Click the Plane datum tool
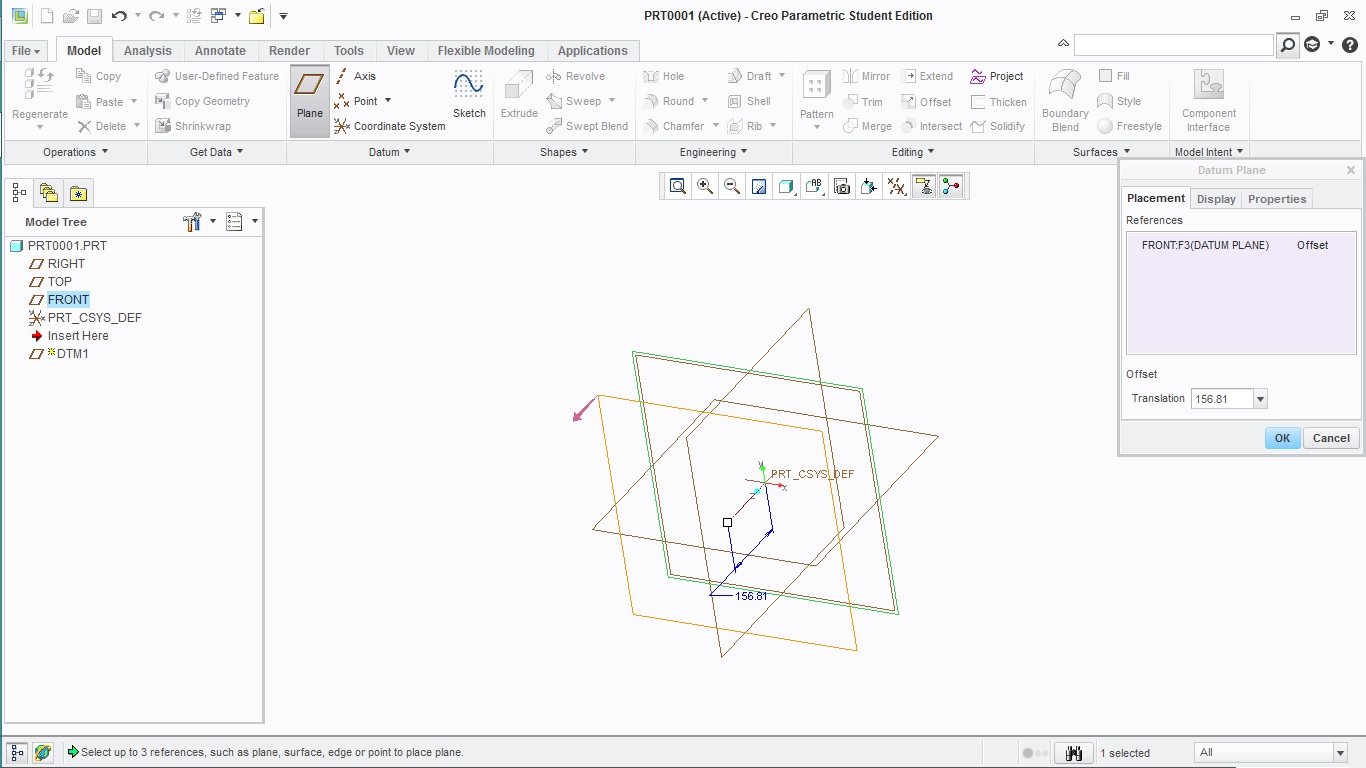The width and height of the screenshot is (1366, 768). coord(310,101)
